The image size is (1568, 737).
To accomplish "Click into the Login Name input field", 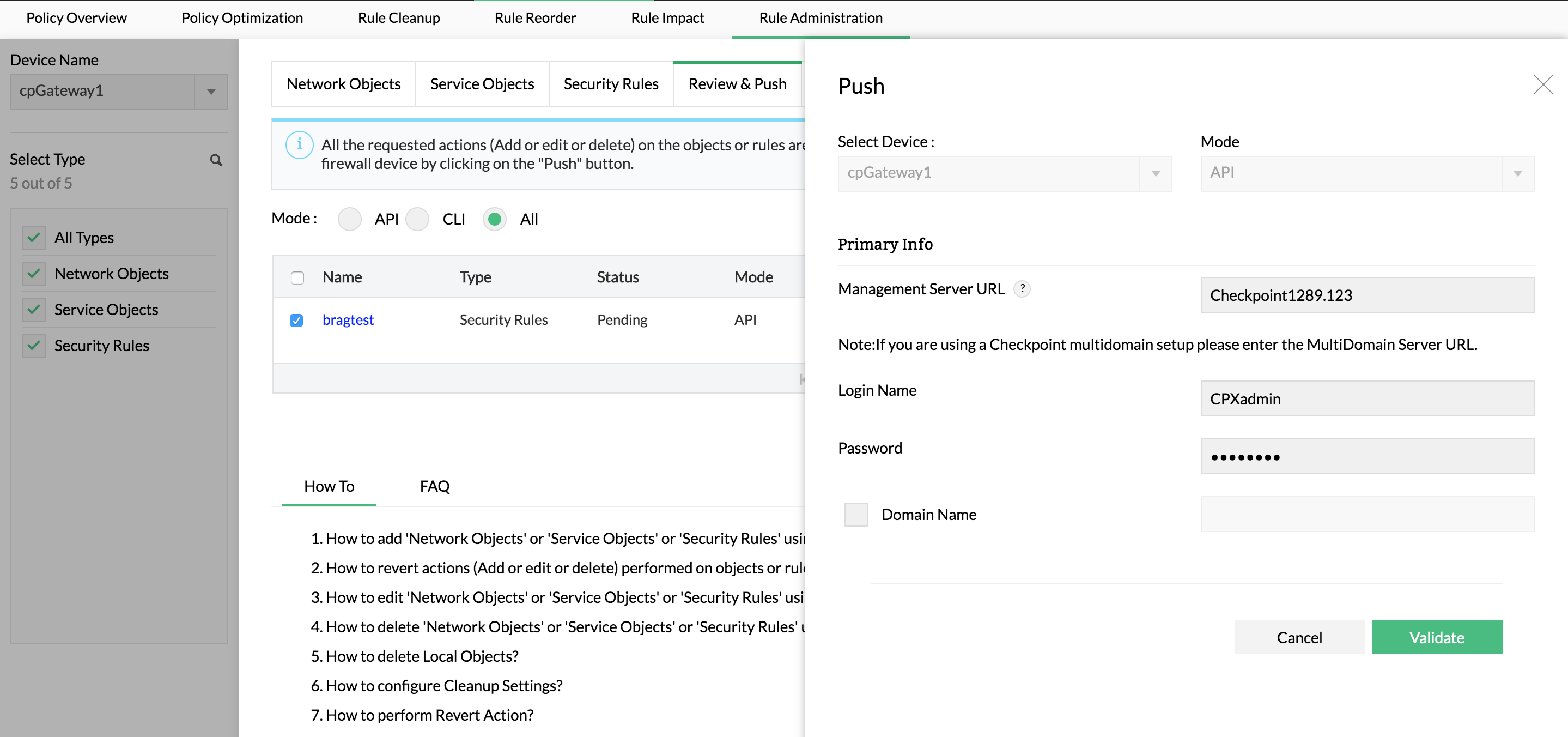I will point(1367,399).
